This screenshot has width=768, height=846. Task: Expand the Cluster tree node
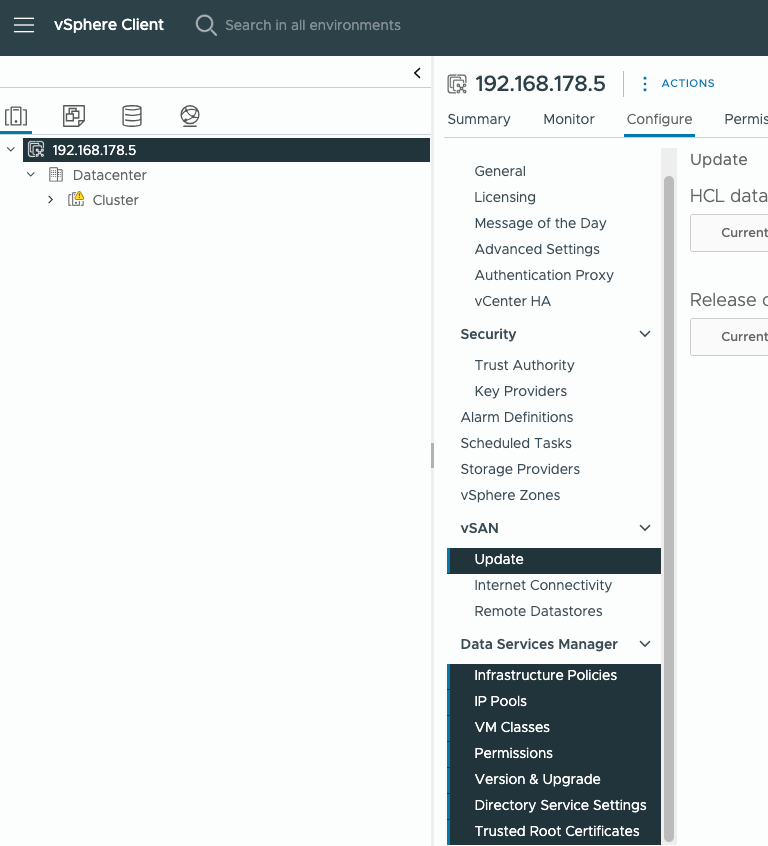[50, 200]
